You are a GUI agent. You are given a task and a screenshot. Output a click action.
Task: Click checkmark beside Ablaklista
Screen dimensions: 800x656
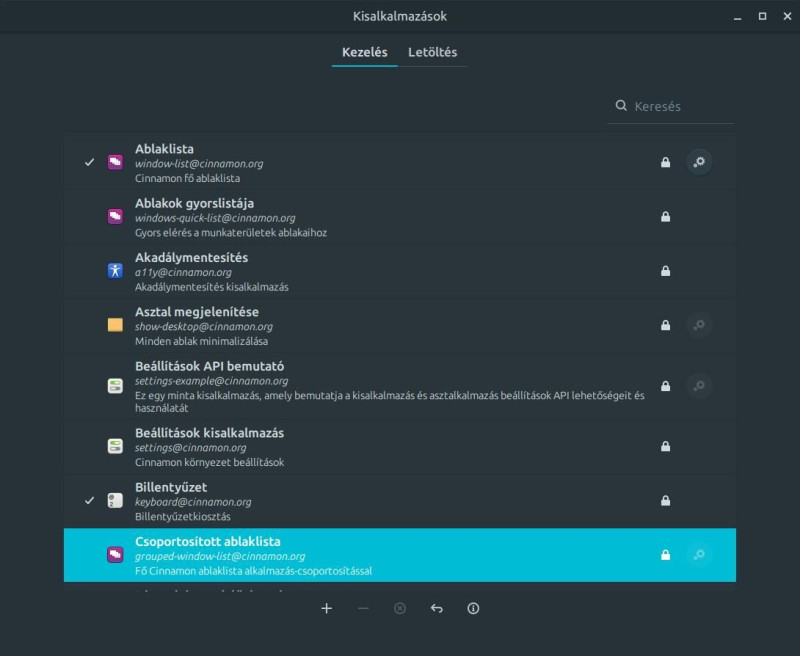pyautogui.click(x=89, y=162)
